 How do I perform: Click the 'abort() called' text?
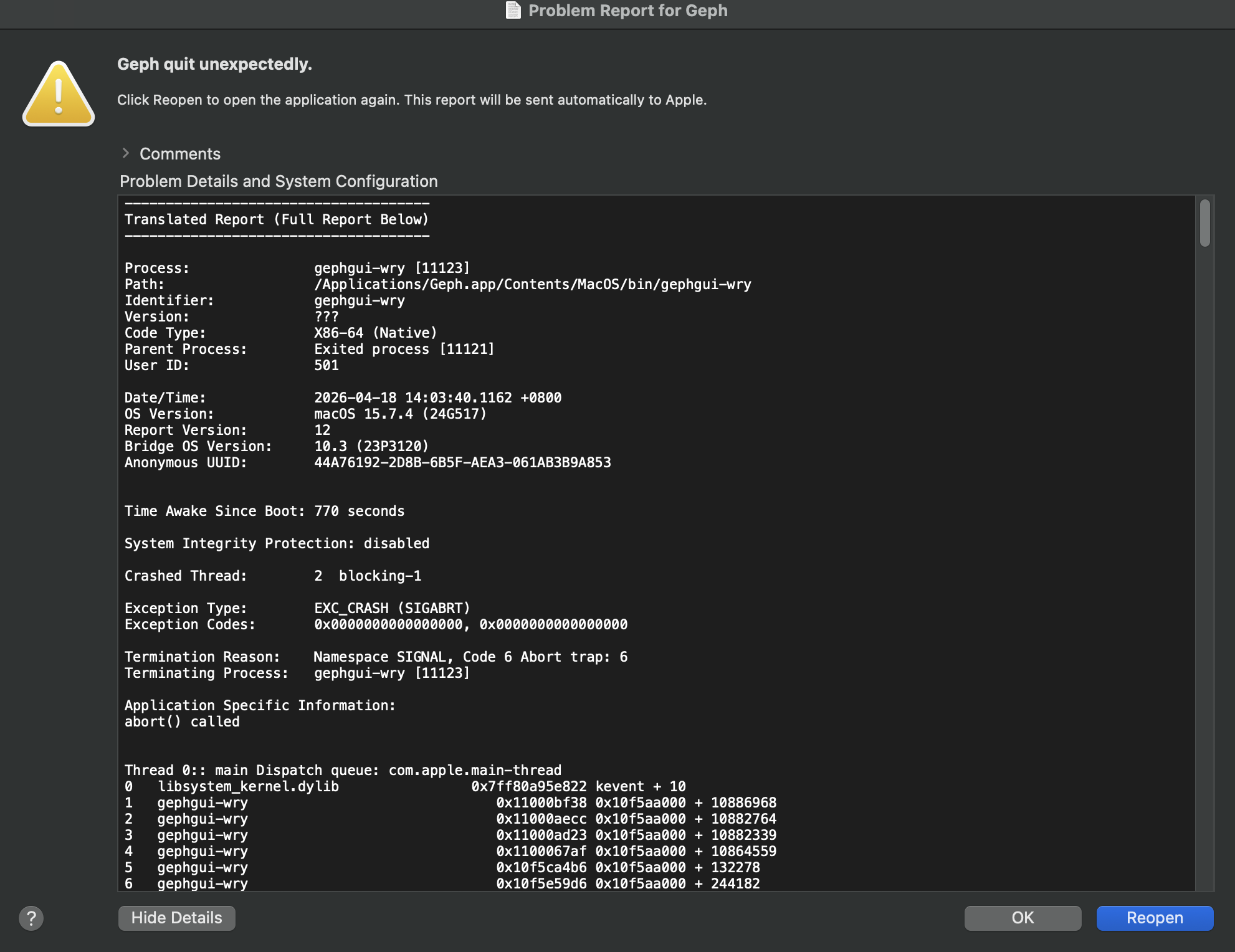point(182,721)
